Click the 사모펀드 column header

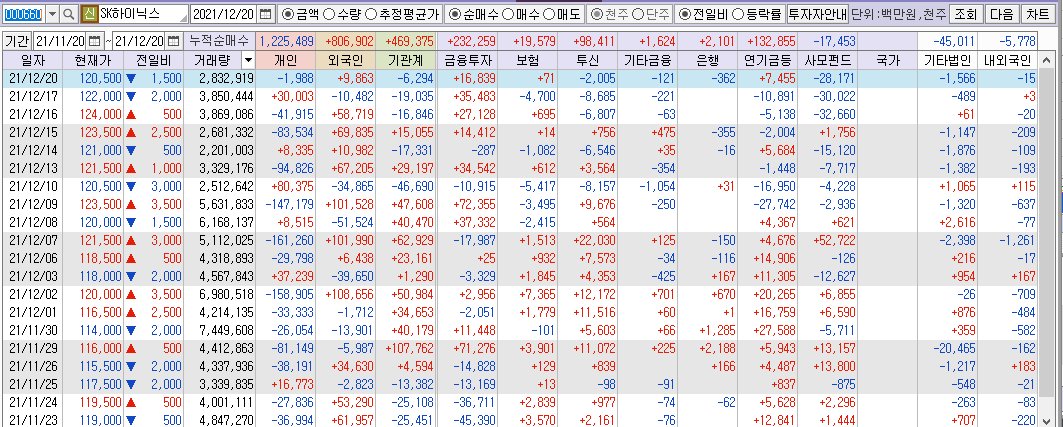[828, 60]
